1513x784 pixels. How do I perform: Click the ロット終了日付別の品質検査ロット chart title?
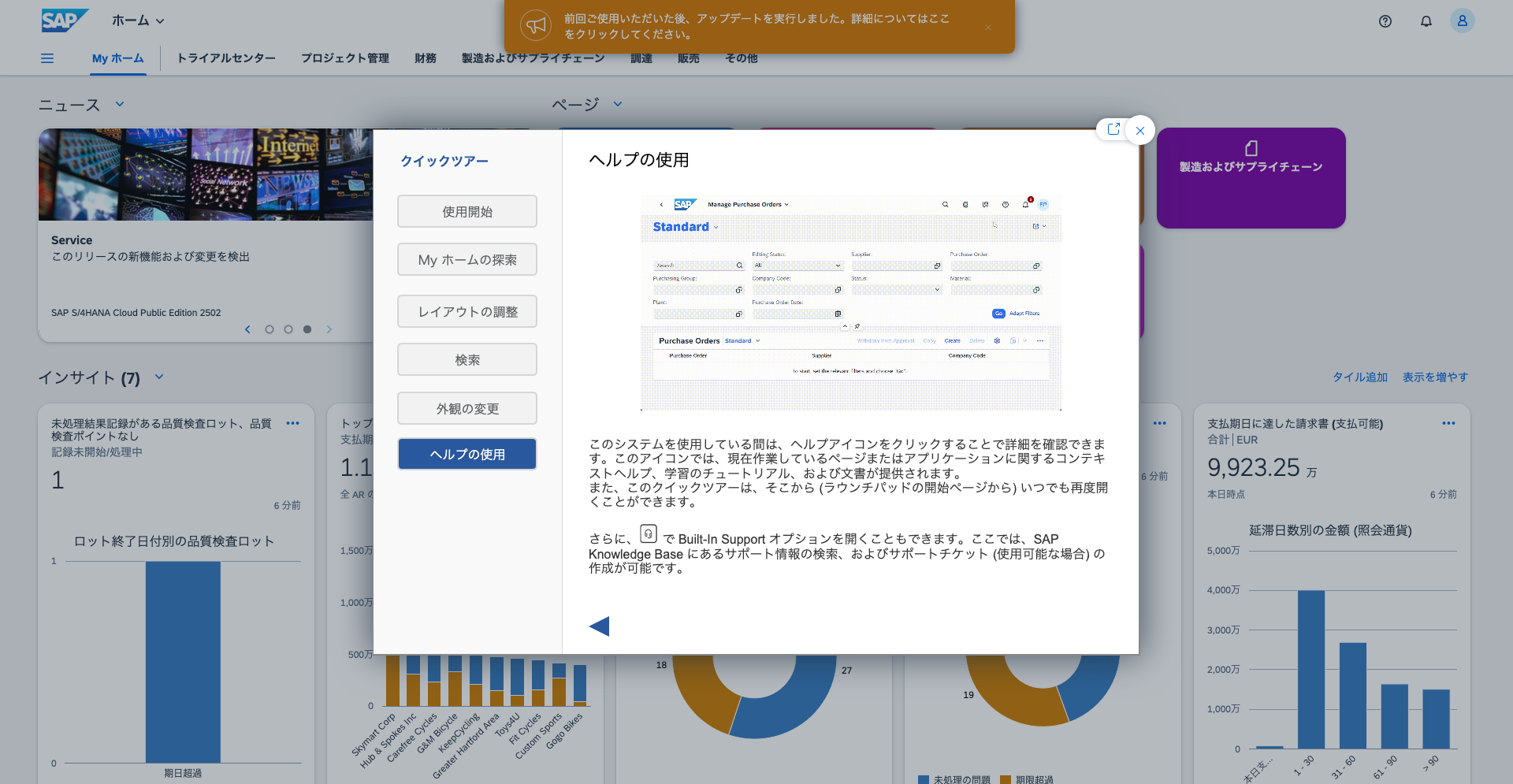point(174,541)
